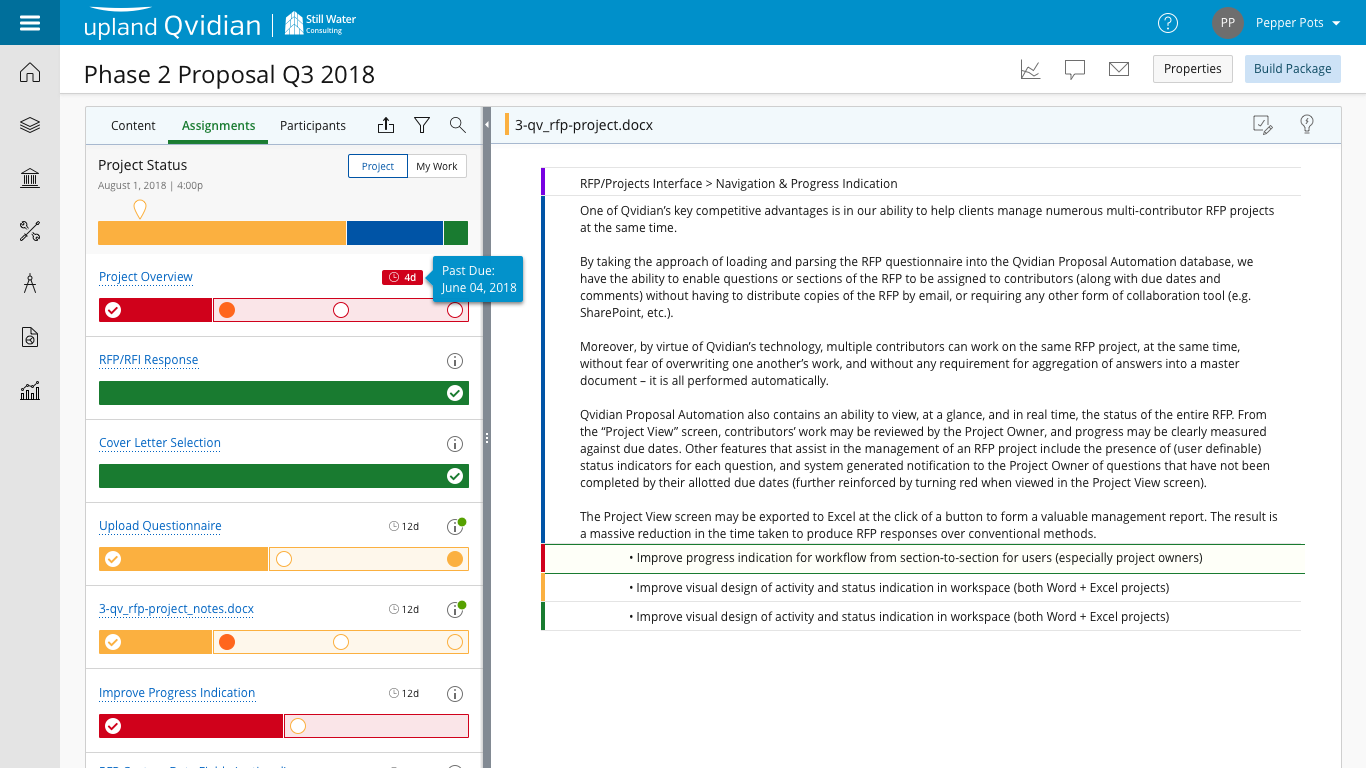Click blue segment of project status bar
Image resolution: width=1366 pixels, height=768 pixels.
395,233
